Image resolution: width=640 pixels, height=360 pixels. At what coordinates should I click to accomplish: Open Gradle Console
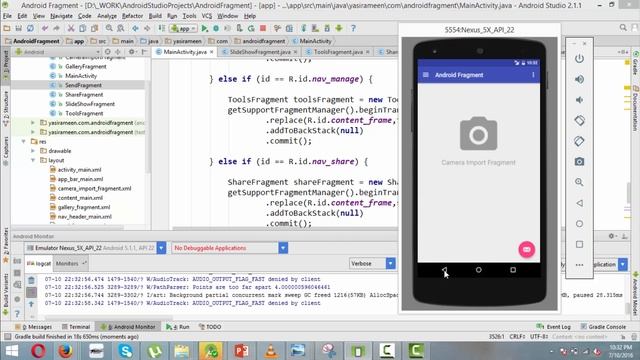(603, 327)
